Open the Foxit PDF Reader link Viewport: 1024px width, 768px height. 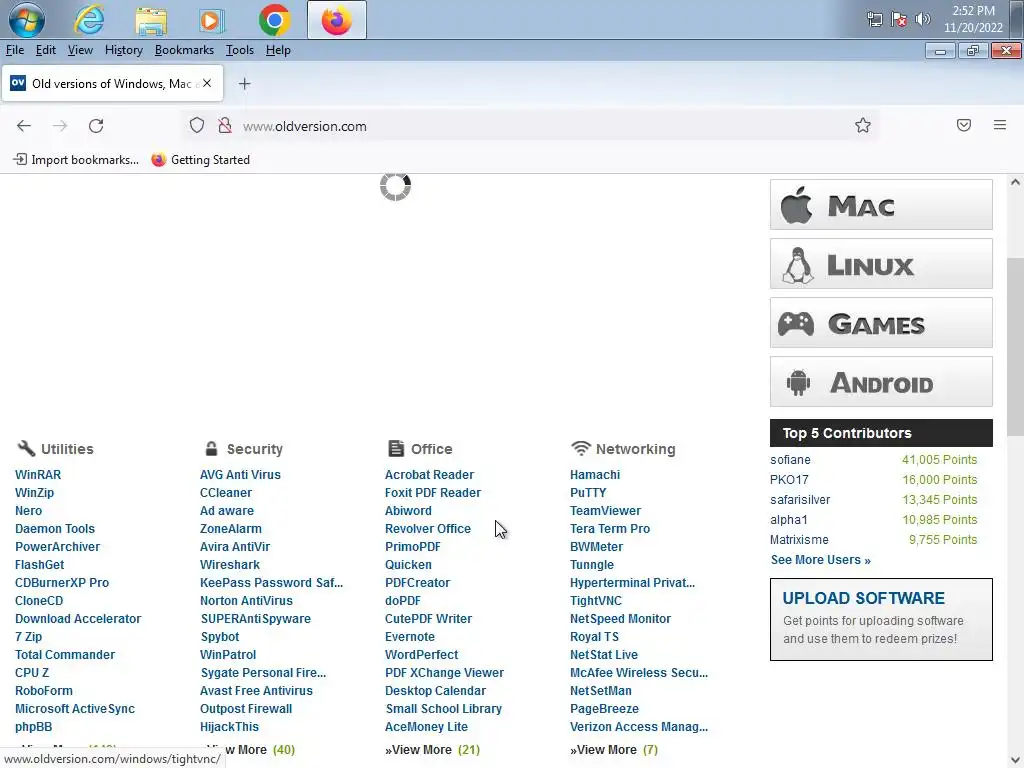(x=432, y=493)
